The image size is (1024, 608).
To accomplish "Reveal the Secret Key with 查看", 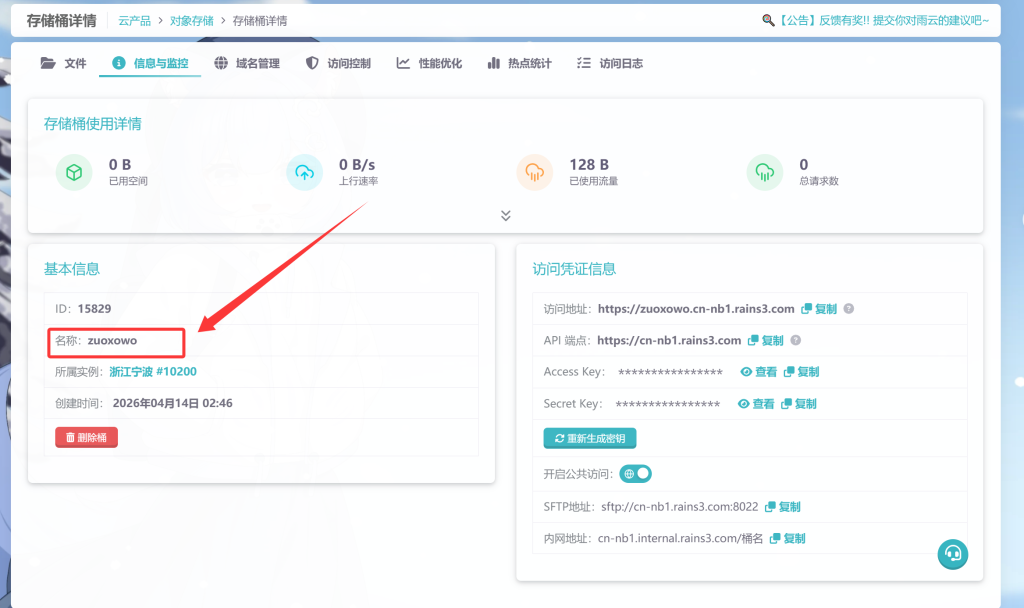I will pos(756,404).
